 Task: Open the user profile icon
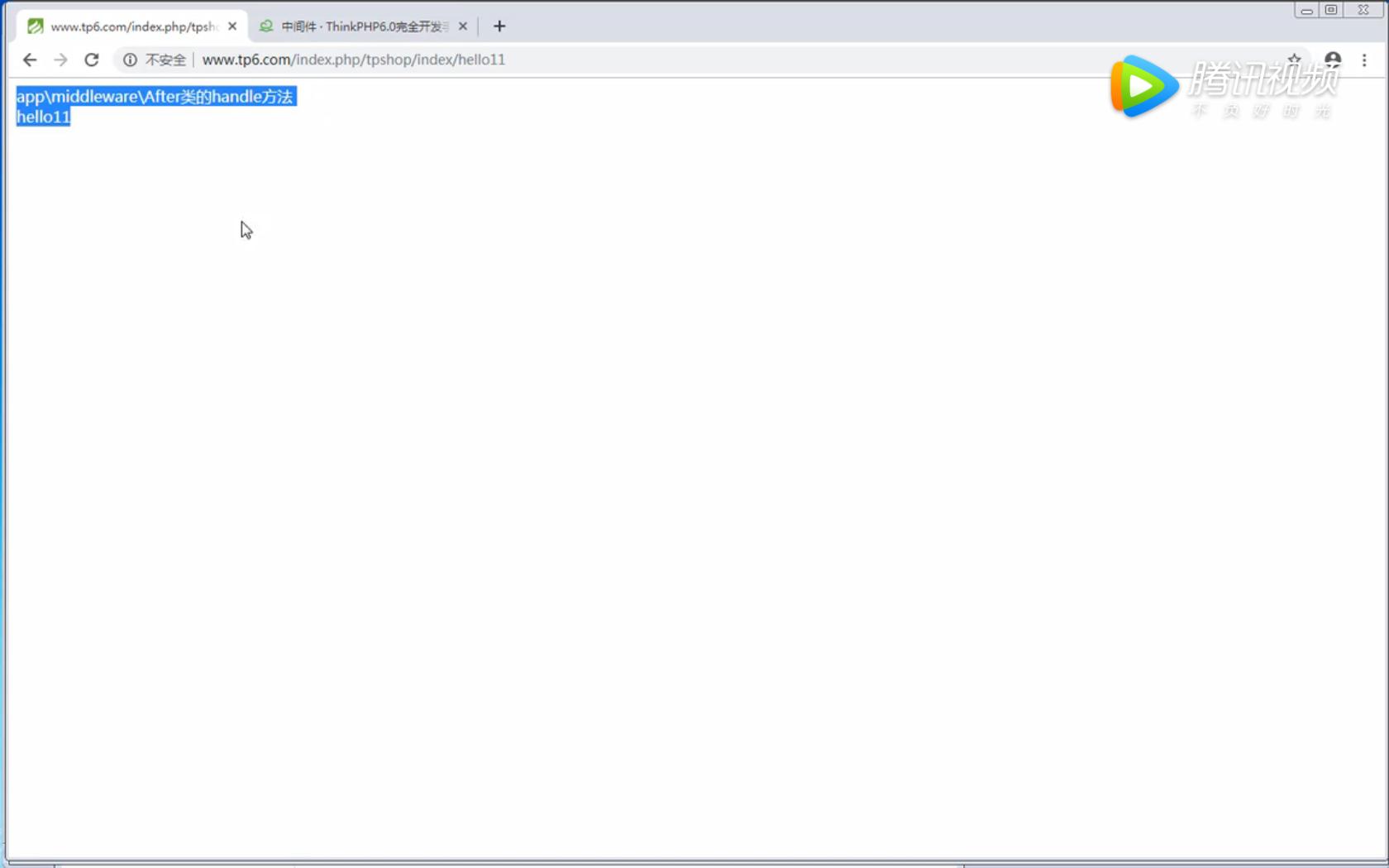[1333, 60]
